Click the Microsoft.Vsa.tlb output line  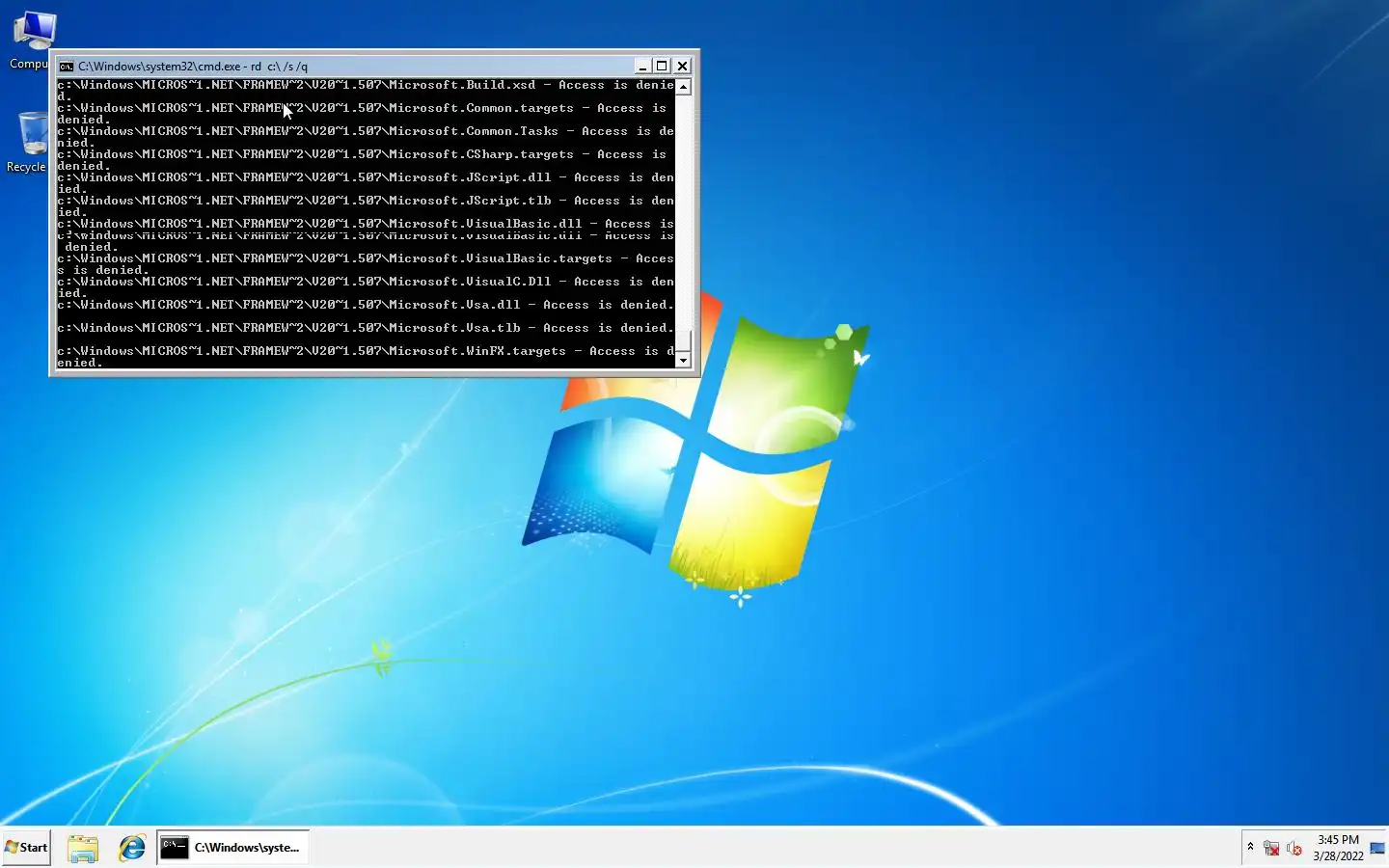(x=366, y=328)
